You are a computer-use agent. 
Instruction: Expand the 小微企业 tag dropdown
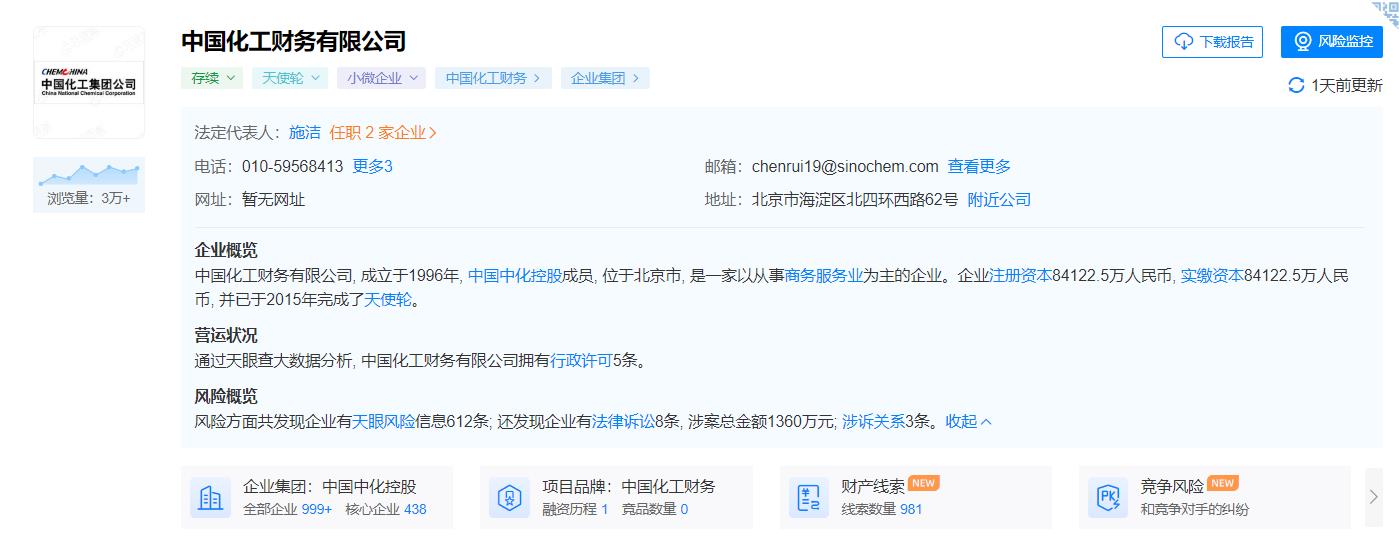[382, 78]
